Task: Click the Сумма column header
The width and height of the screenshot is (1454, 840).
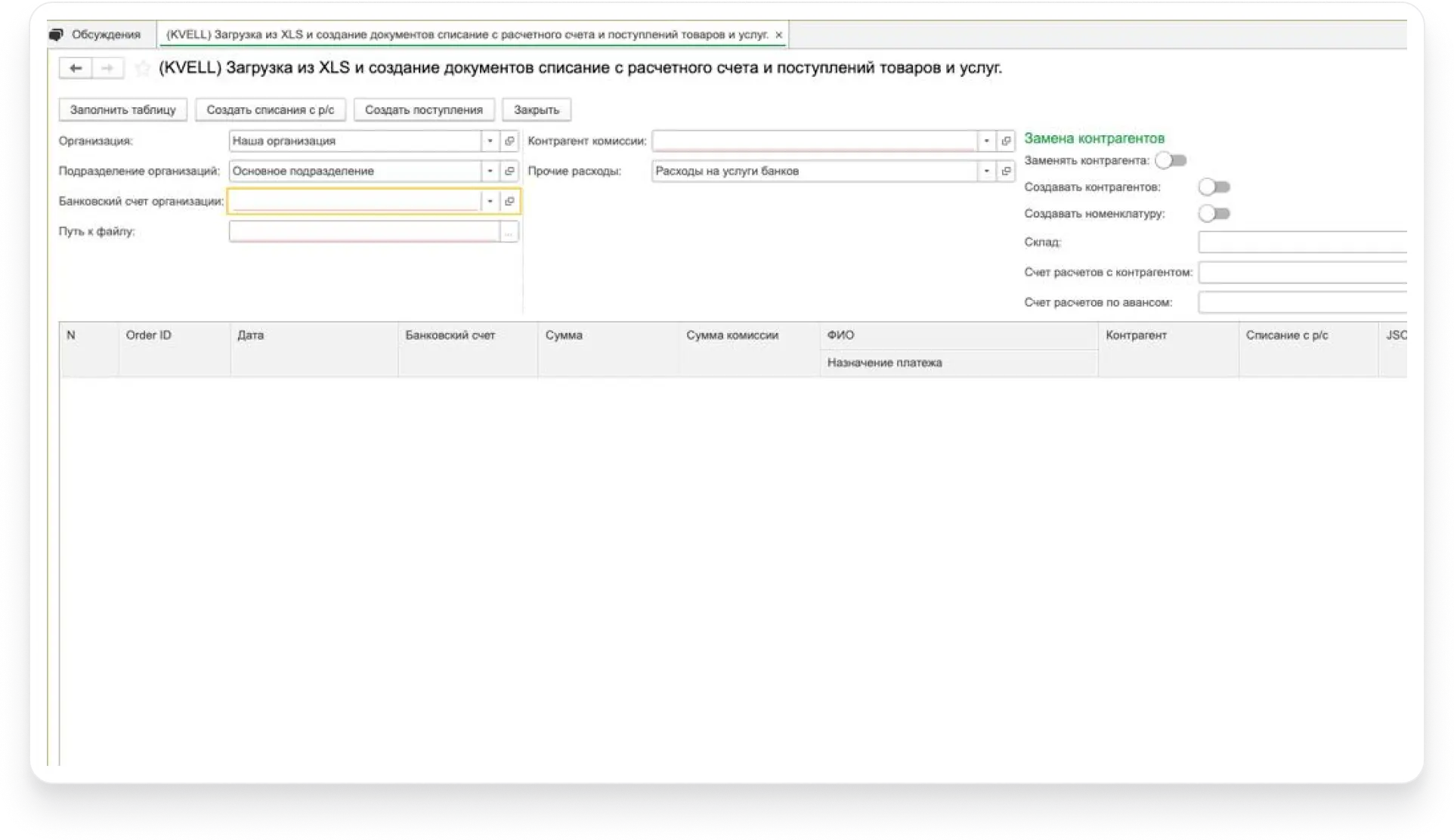Action: pos(609,350)
